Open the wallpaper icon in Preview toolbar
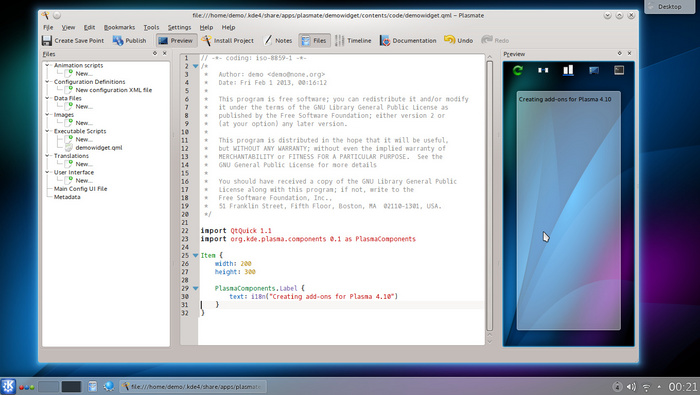 pyautogui.click(x=594, y=70)
